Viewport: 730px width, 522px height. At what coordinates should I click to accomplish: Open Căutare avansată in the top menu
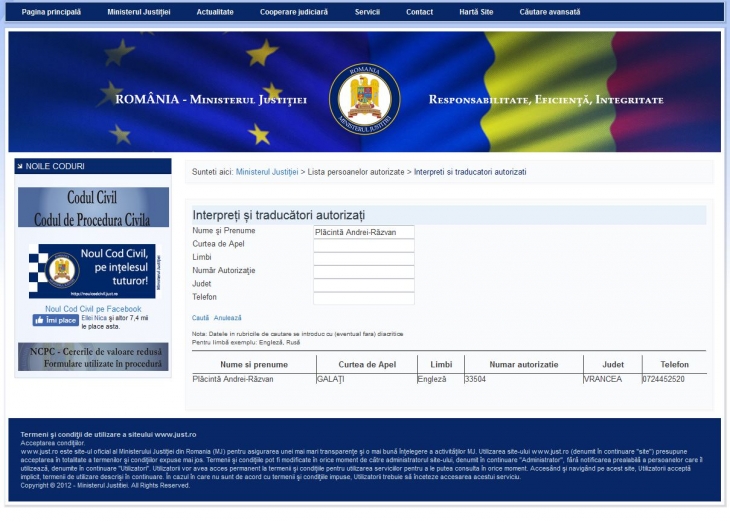pyautogui.click(x=549, y=12)
